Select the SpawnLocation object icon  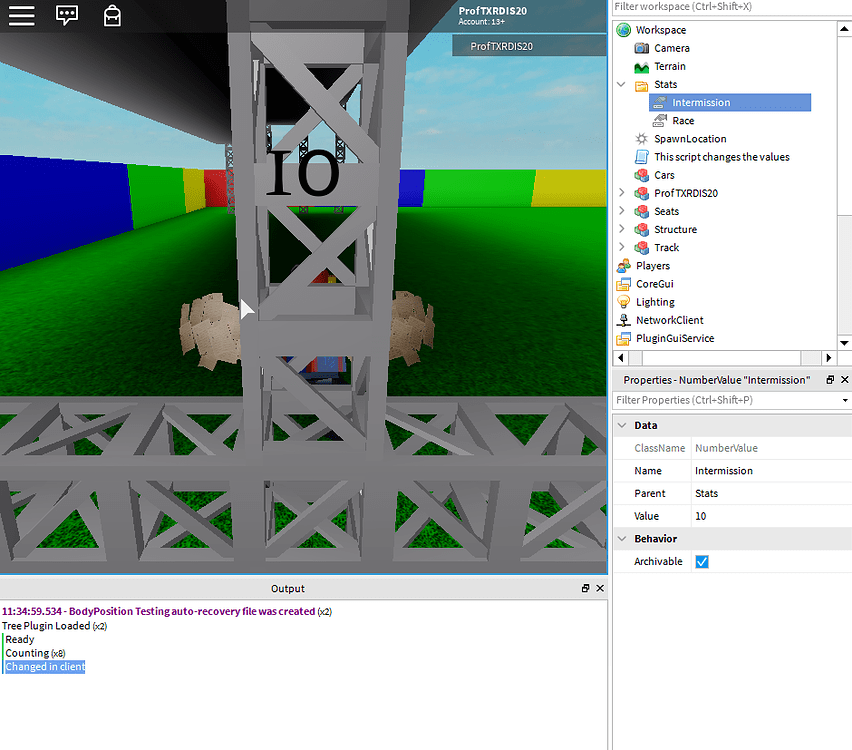coord(640,138)
